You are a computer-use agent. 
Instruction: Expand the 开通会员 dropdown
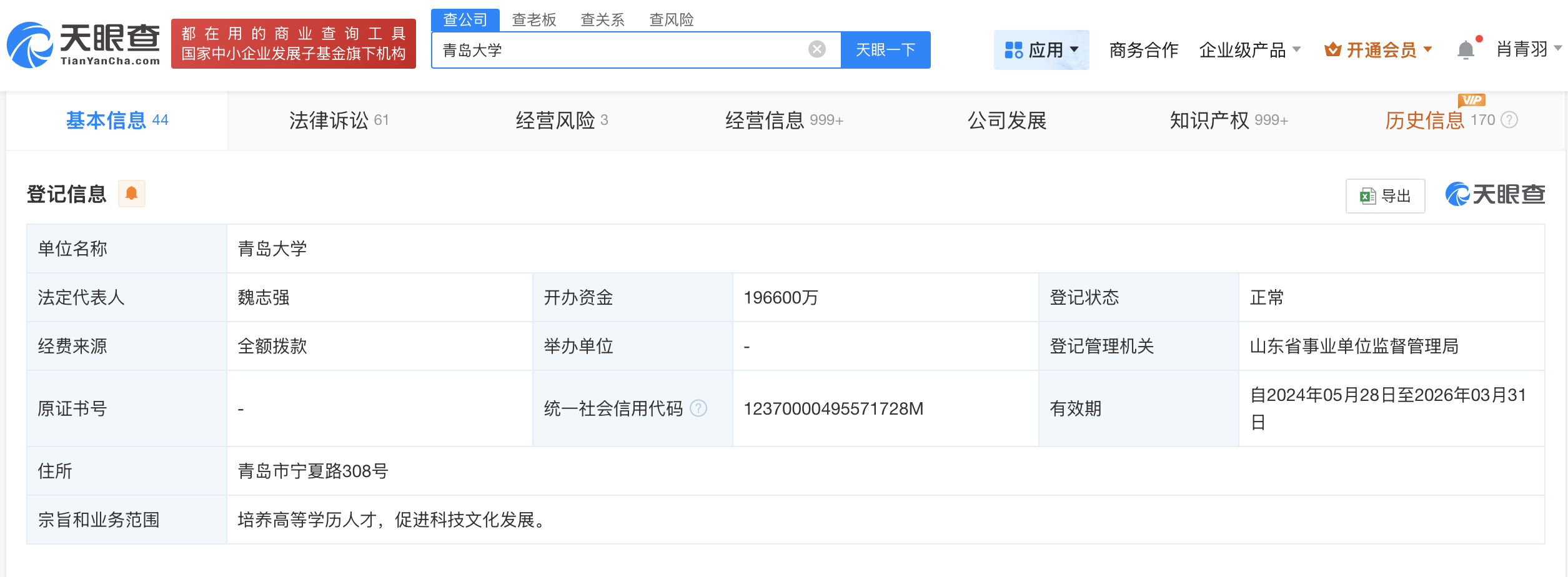click(x=1379, y=50)
